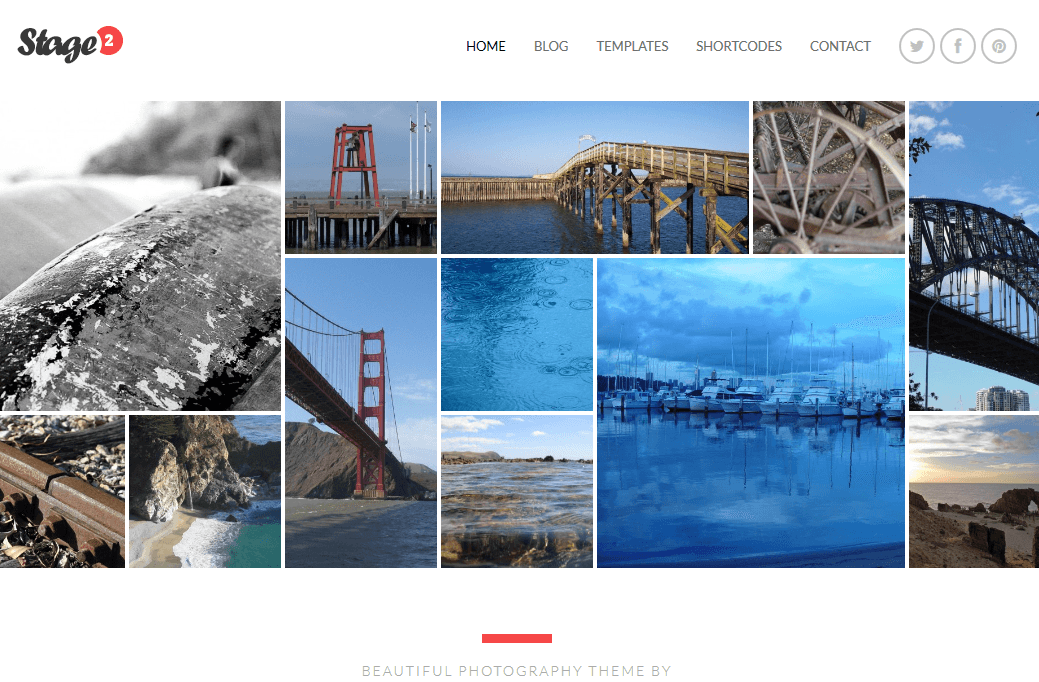
Task: Open the Sydney Harbour arch bridge photo
Action: coord(974,256)
